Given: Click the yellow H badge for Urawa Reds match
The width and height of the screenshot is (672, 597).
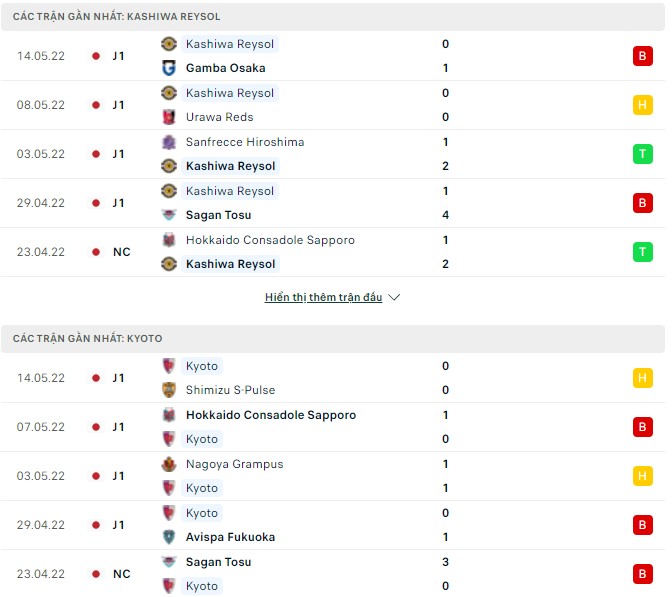Looking at the screenshot, I should click(642, 105).
